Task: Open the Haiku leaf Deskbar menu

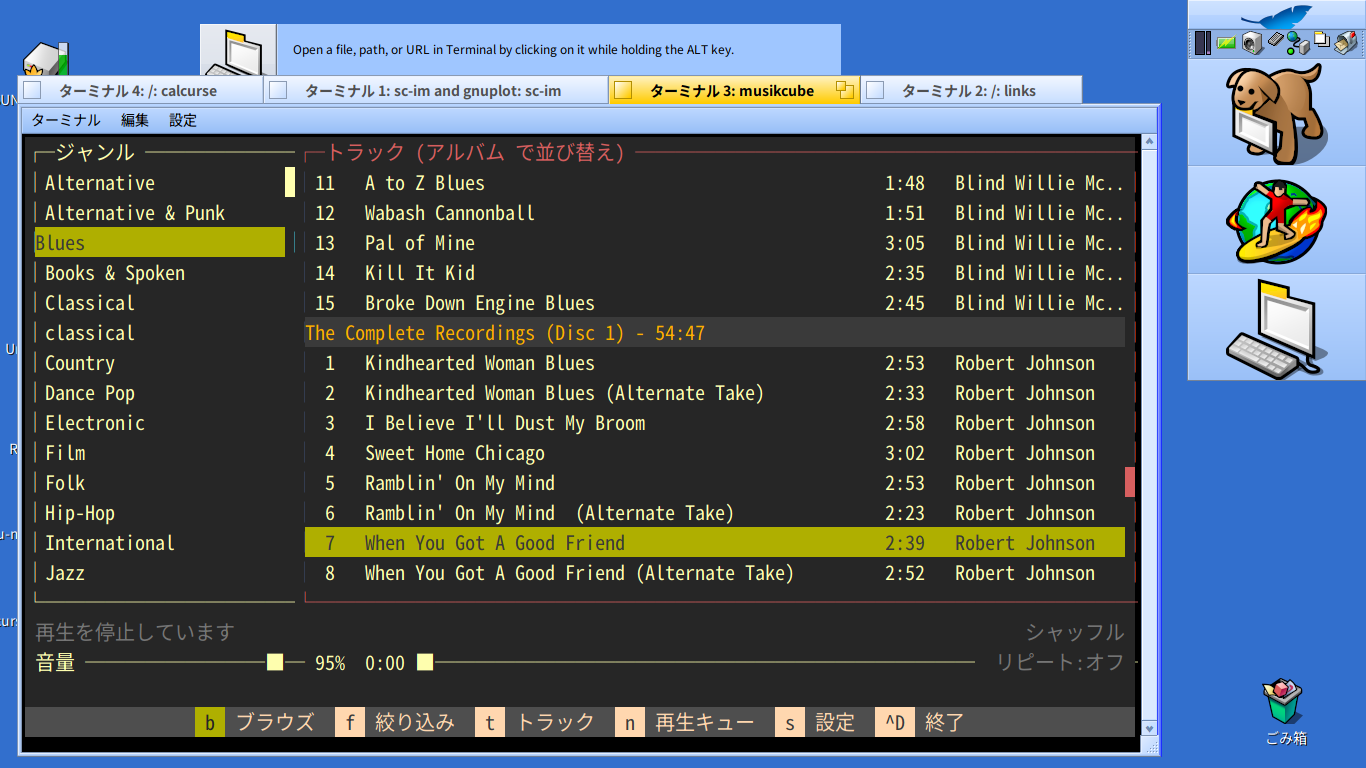Action: pyautogui.click(x=1276, y=17)
